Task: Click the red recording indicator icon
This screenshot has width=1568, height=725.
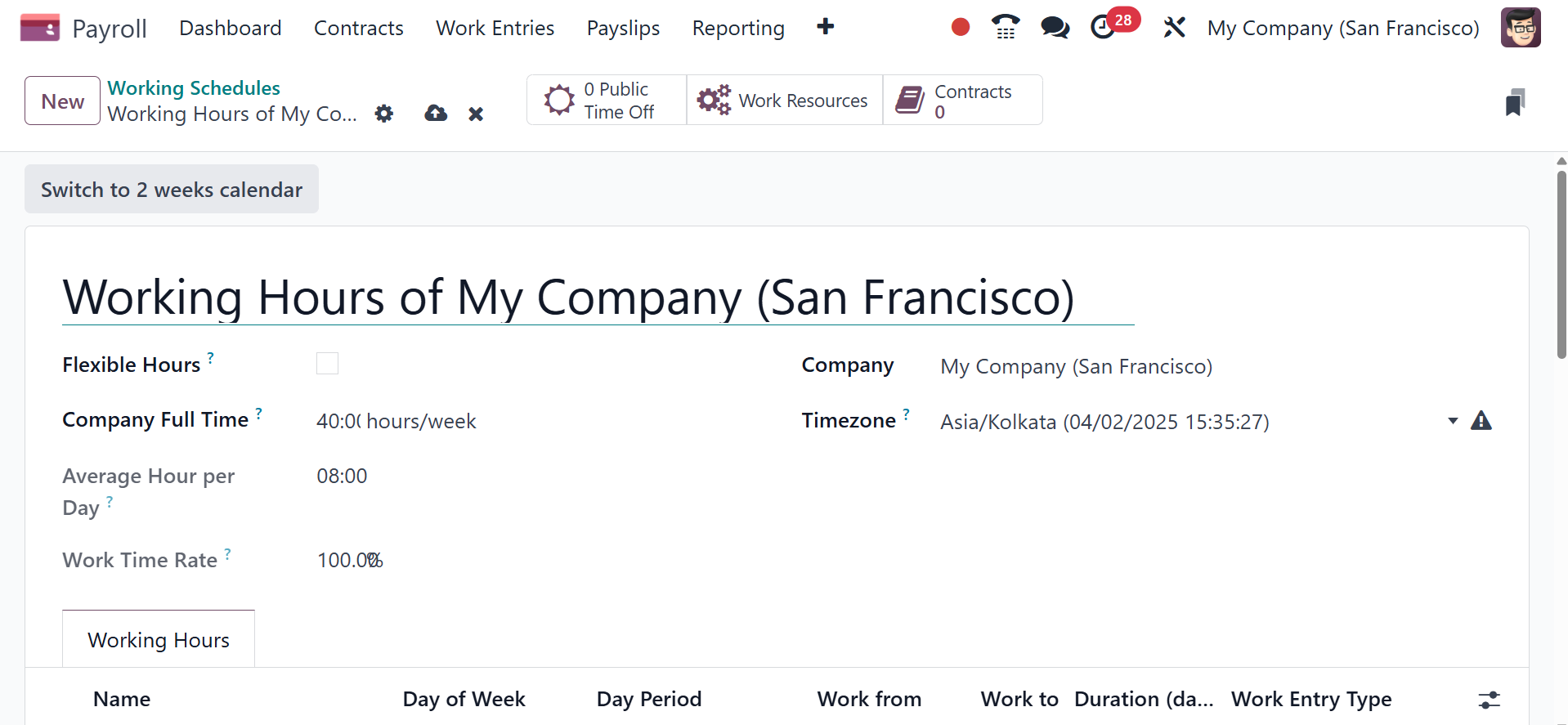Action: (x=961, y=28)
